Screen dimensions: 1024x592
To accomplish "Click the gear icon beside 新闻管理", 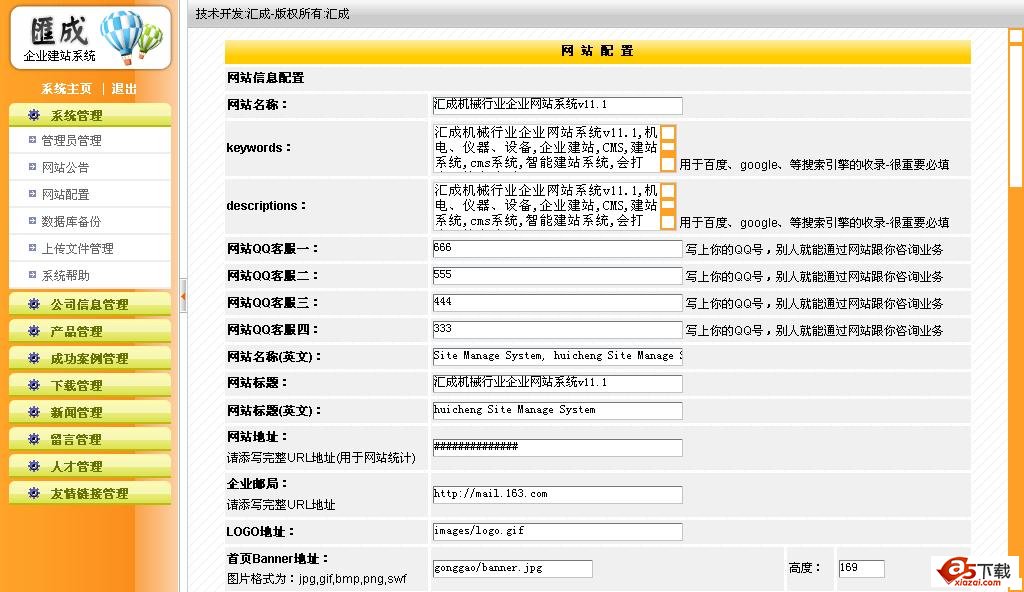I will (34, 412).
